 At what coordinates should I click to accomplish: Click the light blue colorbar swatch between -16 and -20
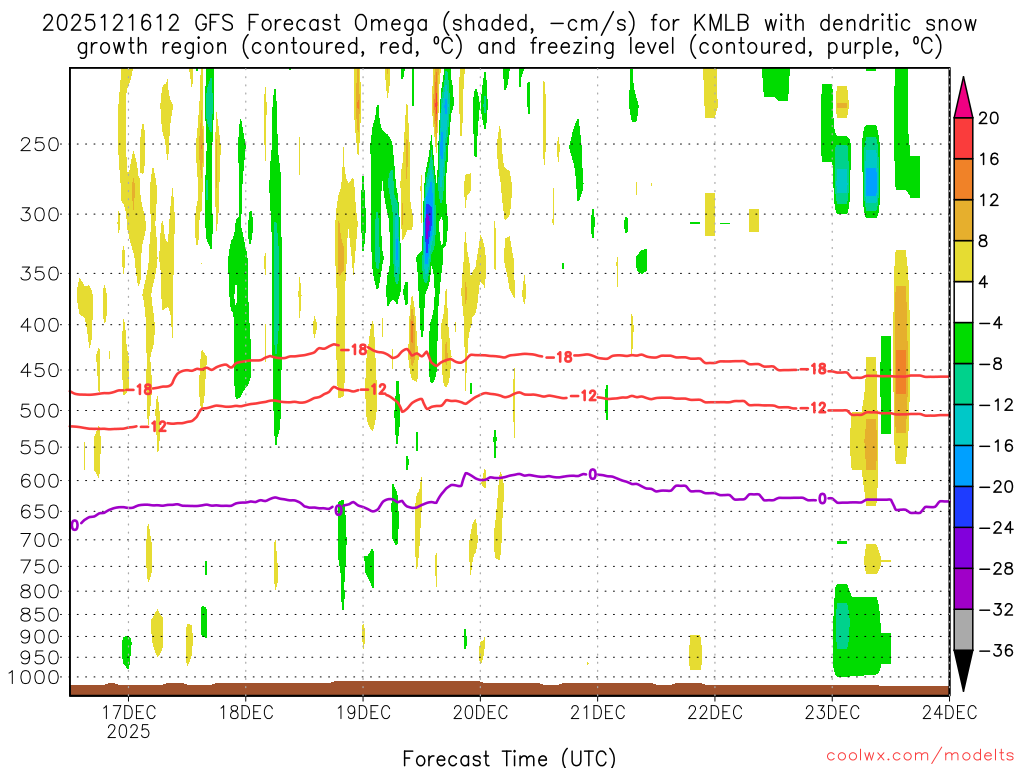[x=963, y=466]
